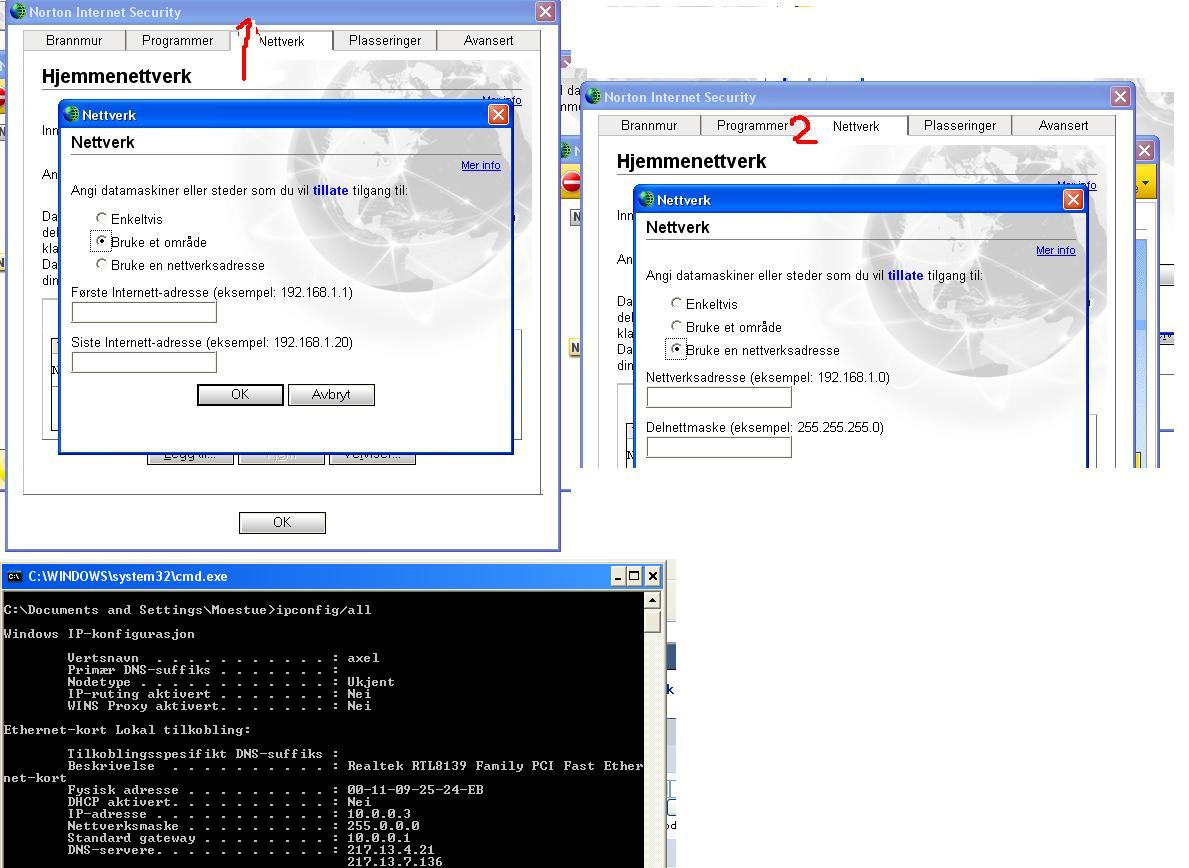
Task: Focus Nettverksadresse input field
Action: click(x=719, y=396)
